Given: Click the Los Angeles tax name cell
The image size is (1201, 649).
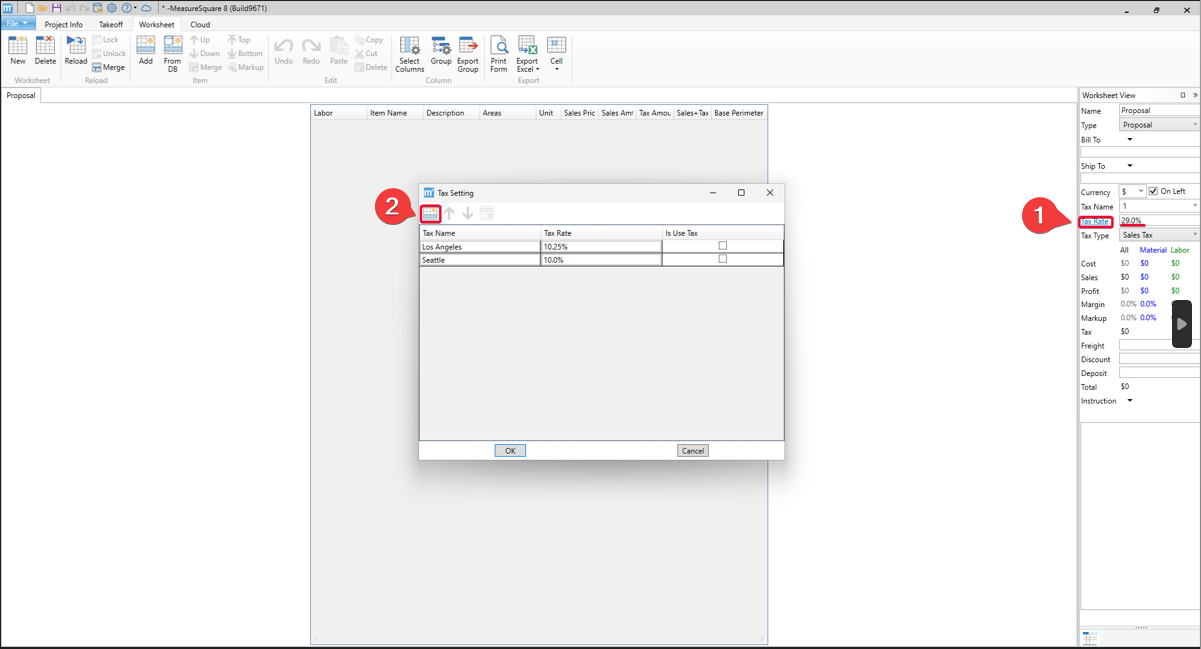Looking at the screenshot, I should (x=479, y=246).
